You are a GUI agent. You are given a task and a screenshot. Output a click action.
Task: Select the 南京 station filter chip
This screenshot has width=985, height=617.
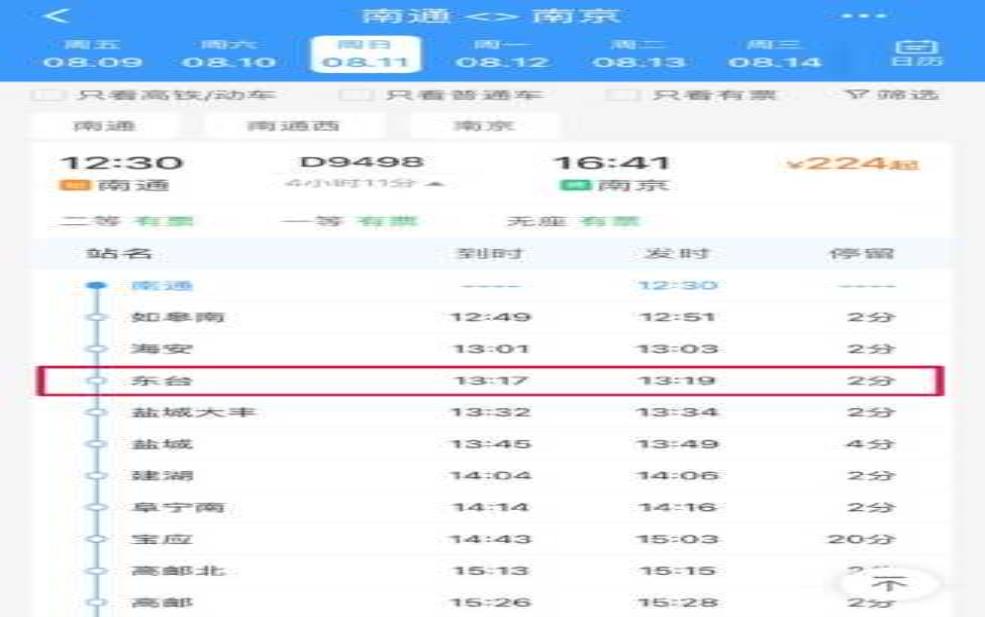tap(484, 126)
